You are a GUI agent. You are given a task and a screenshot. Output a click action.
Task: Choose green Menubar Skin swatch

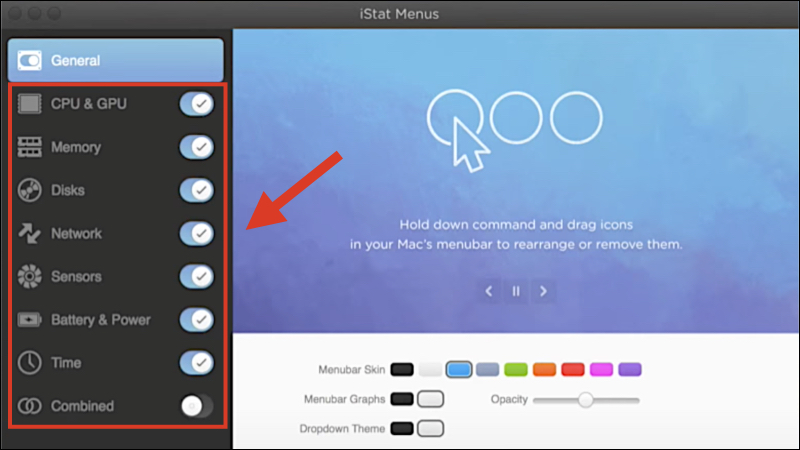[x=516, y=369]
